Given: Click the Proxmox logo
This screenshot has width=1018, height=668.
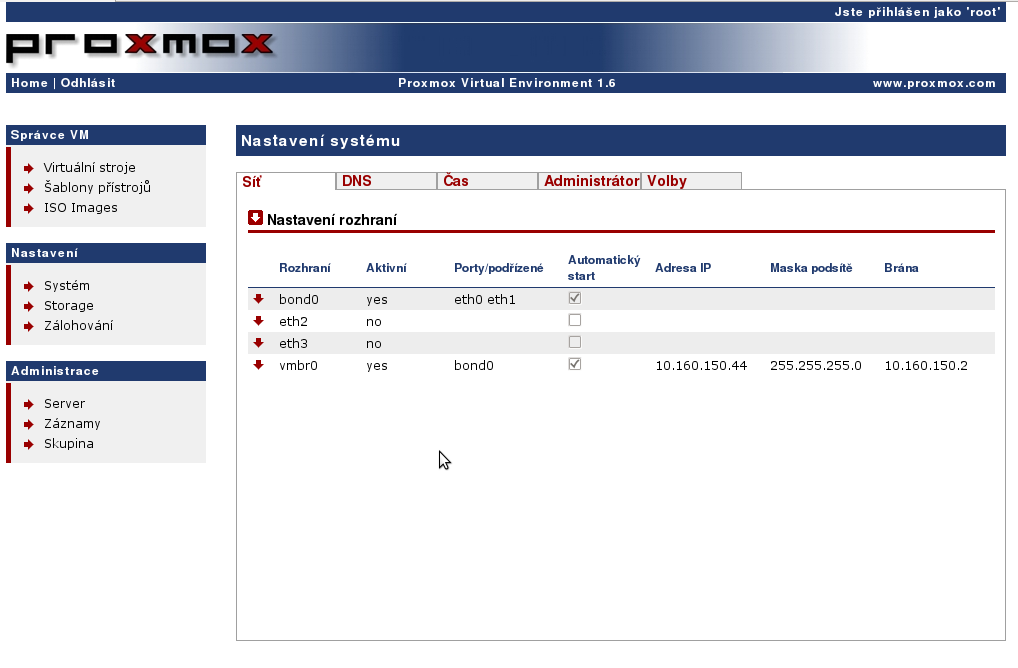Looking at the screenshot, I should 140,47.
